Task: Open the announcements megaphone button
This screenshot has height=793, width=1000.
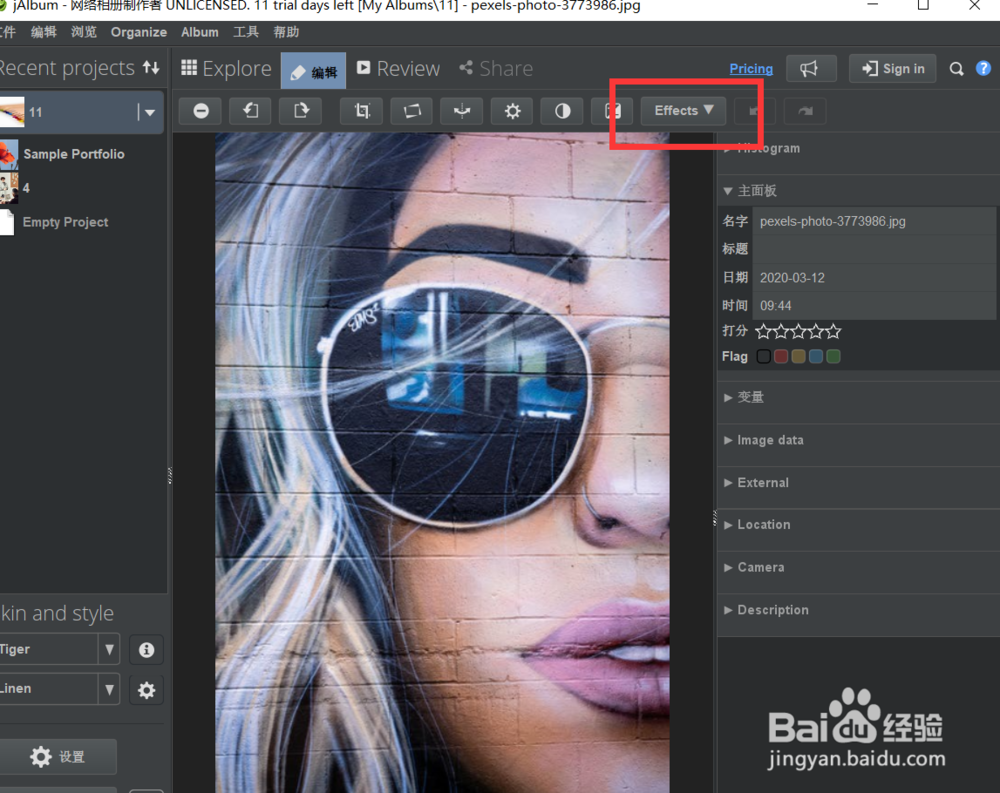Action: click(811, 68)
